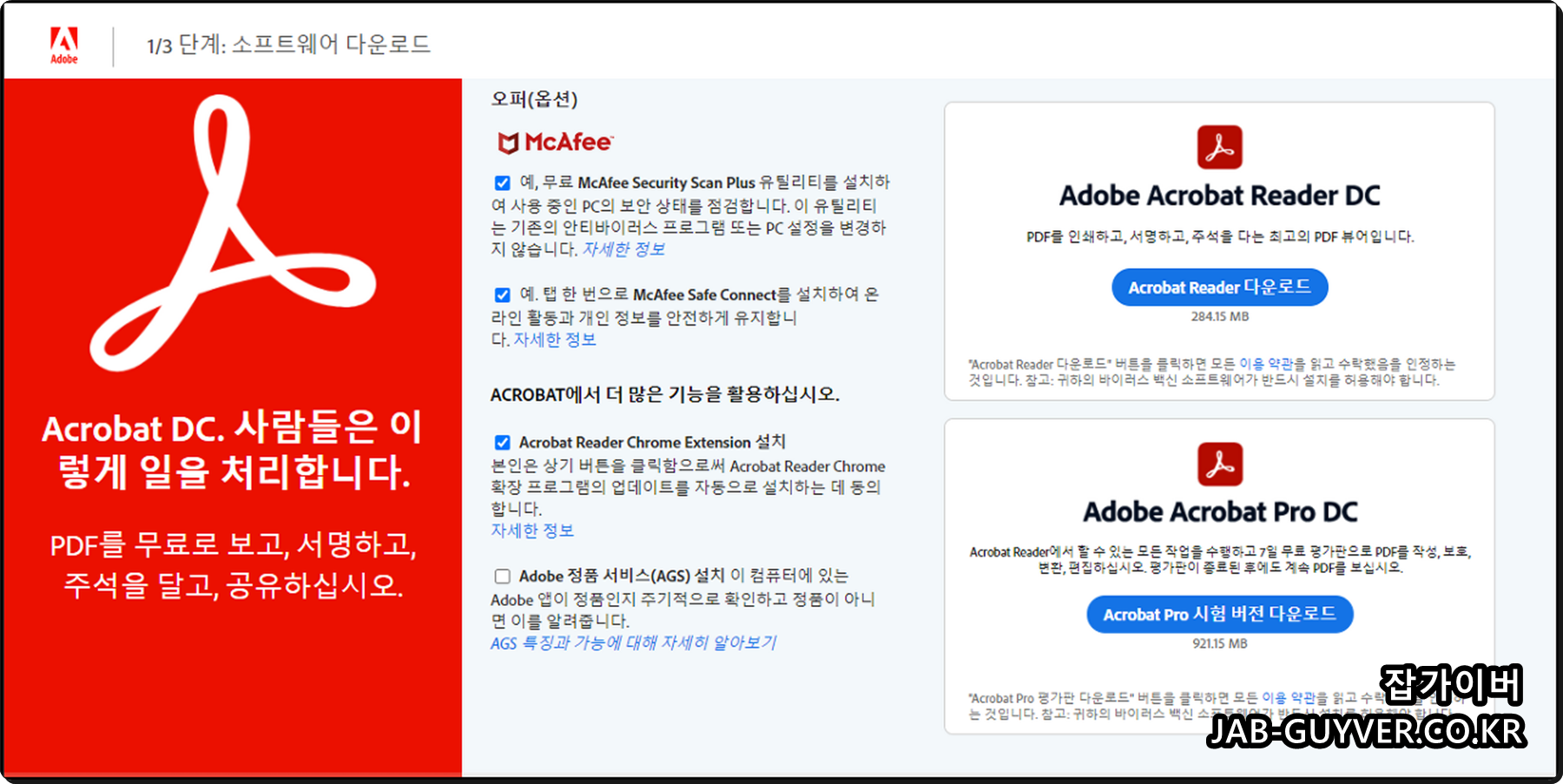Click PDF를 무료로 보고, 서명하고 subtext

coord(233,564)
